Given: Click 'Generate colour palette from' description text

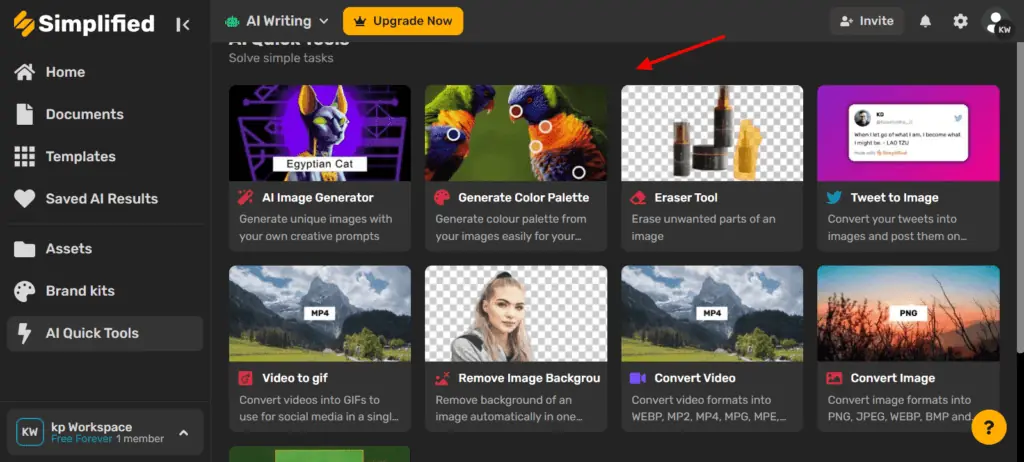Looking at the screenshot, I should click(511, 219).
